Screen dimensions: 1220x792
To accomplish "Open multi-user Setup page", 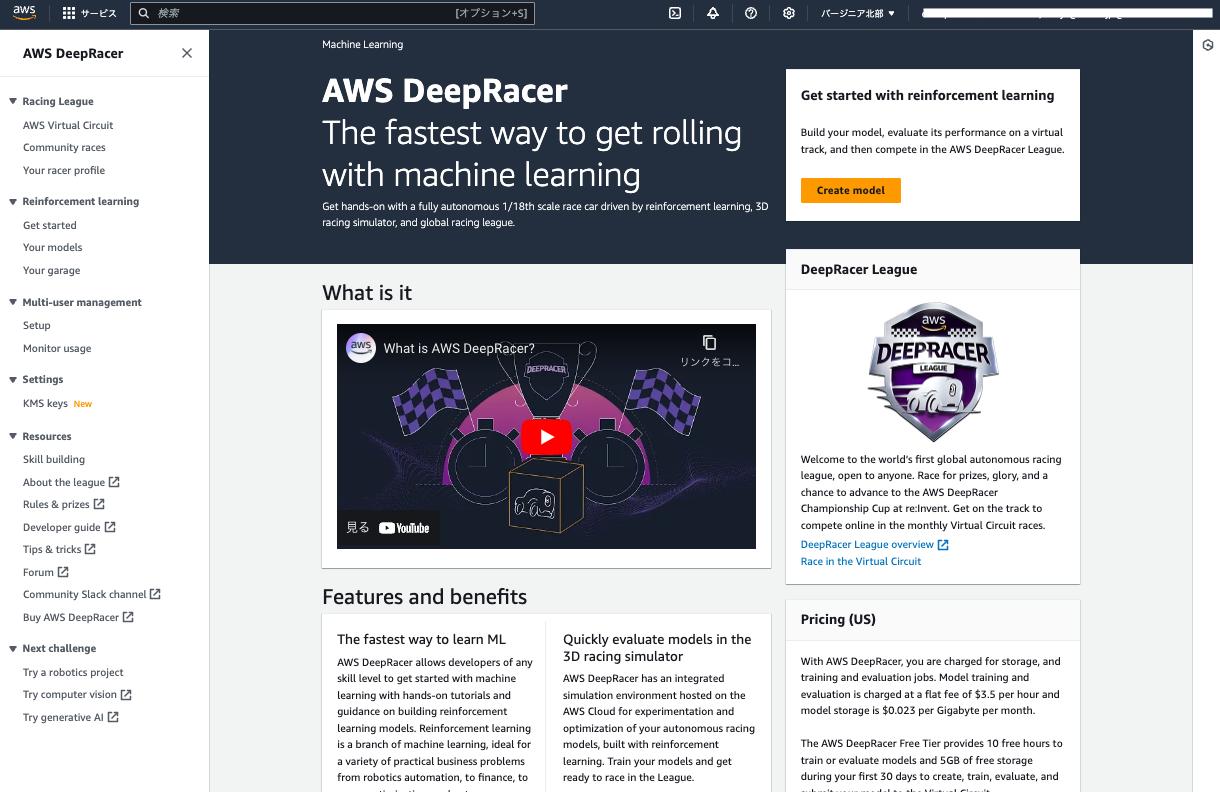I will coord(37,325).
